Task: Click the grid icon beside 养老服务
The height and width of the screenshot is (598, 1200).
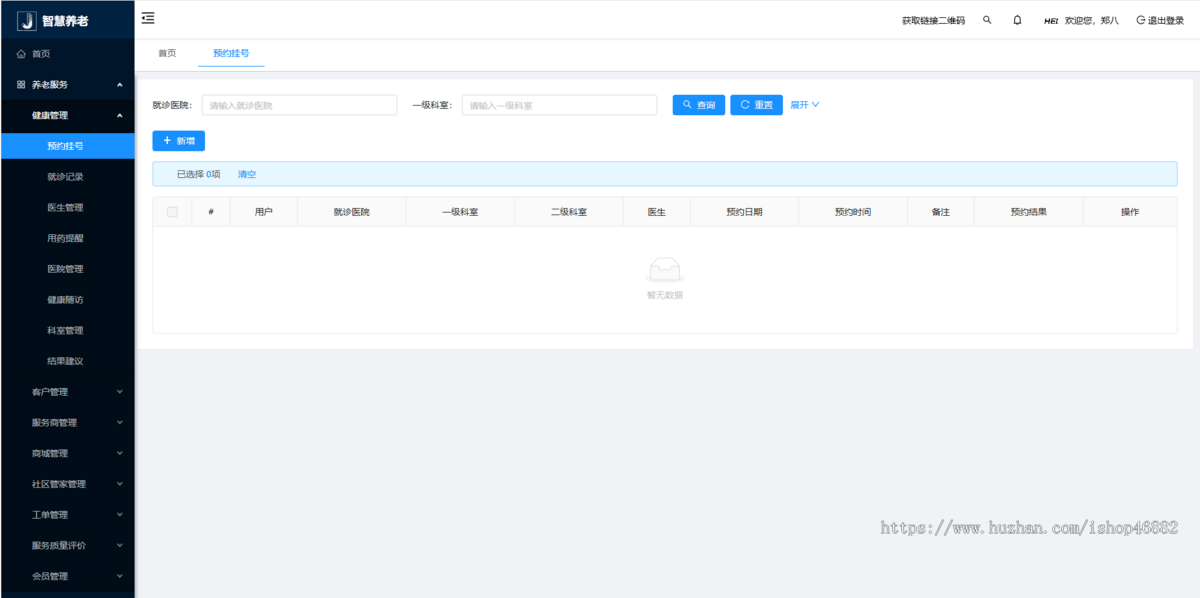Action: 22,85
